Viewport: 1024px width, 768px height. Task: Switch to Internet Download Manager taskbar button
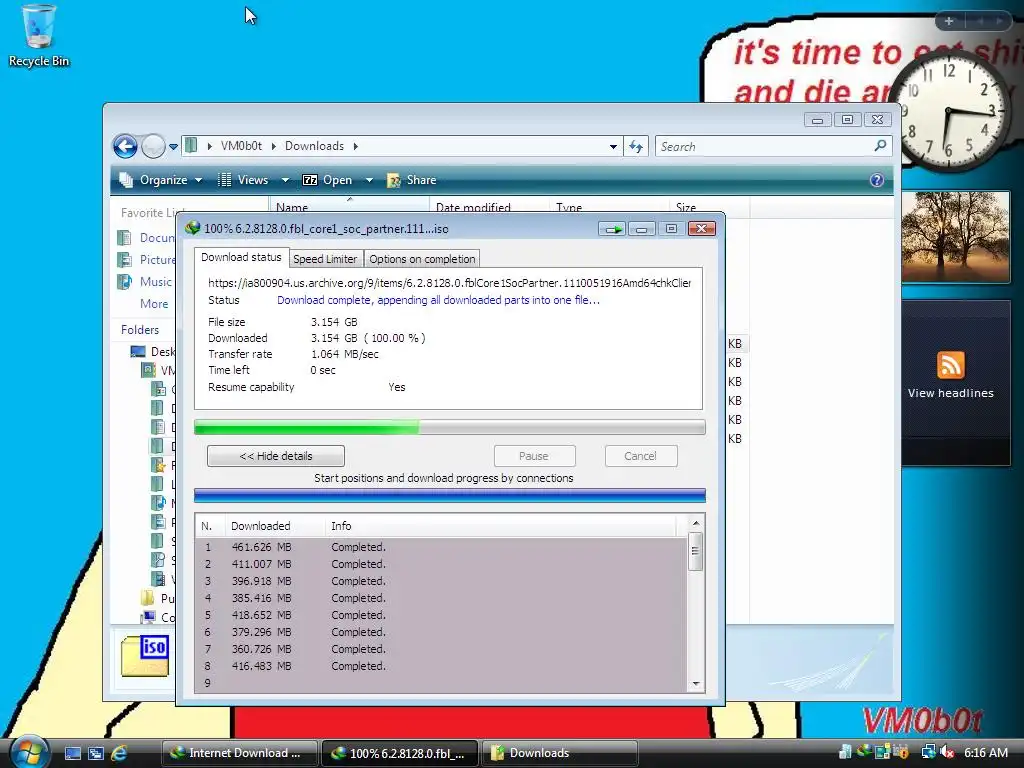239,753
